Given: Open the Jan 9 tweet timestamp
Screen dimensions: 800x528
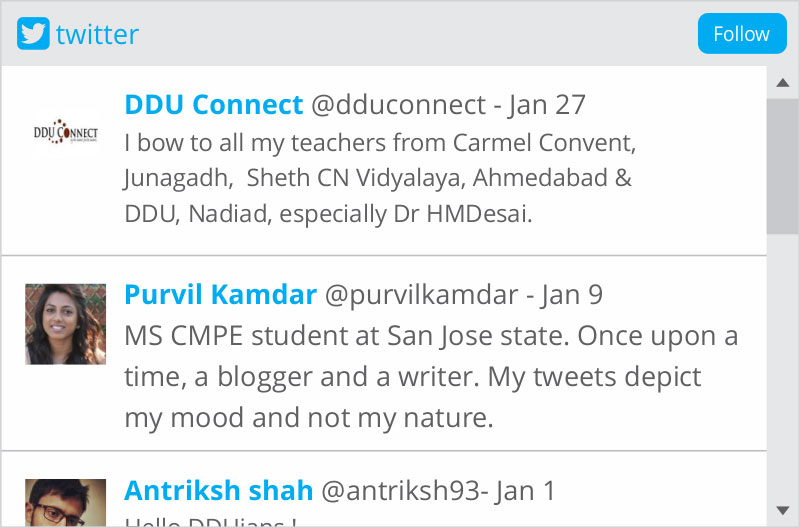Looking at the screenshot, I should coord(572,295).
